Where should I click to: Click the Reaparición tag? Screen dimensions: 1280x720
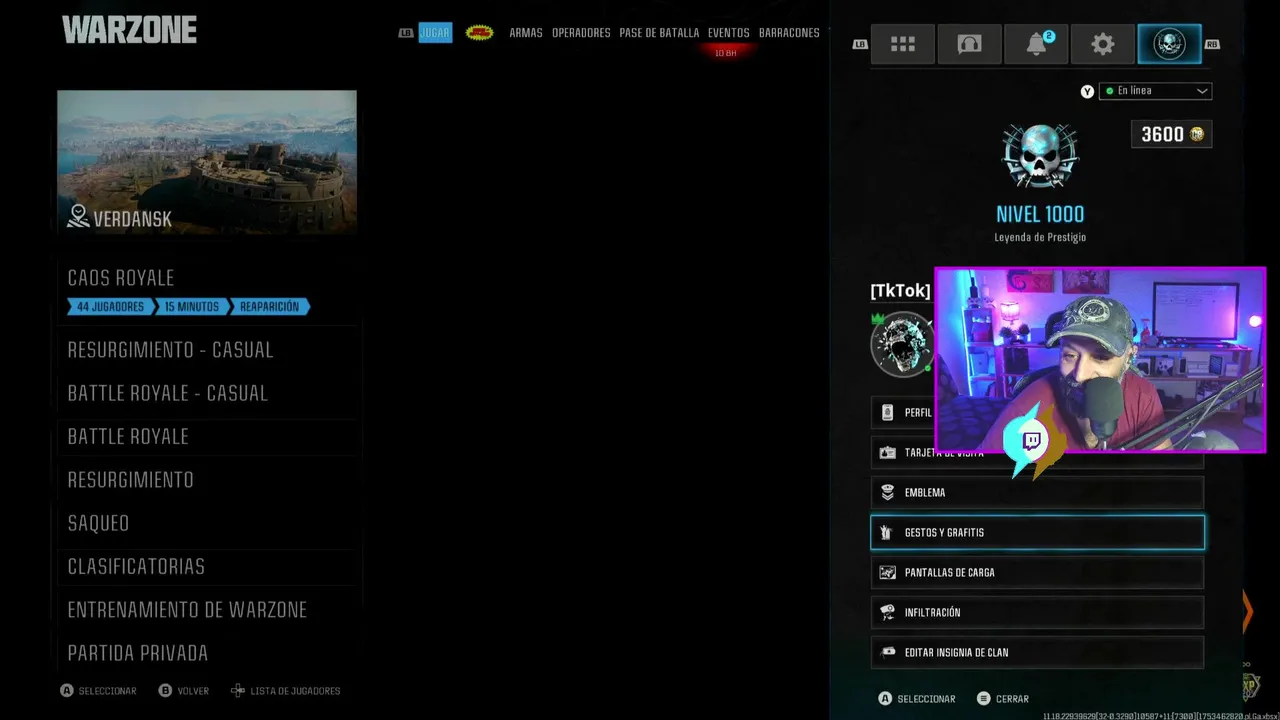[x=270, y=307]
